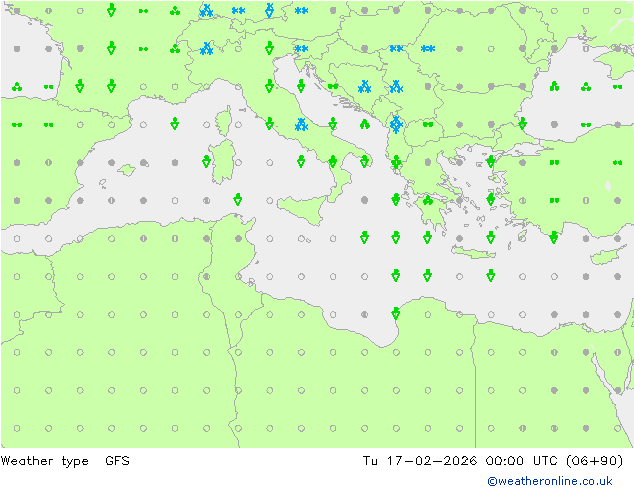This screenshot has height=490, width=634.
Task: Click the island of Crete
Action: pos(473,252)
